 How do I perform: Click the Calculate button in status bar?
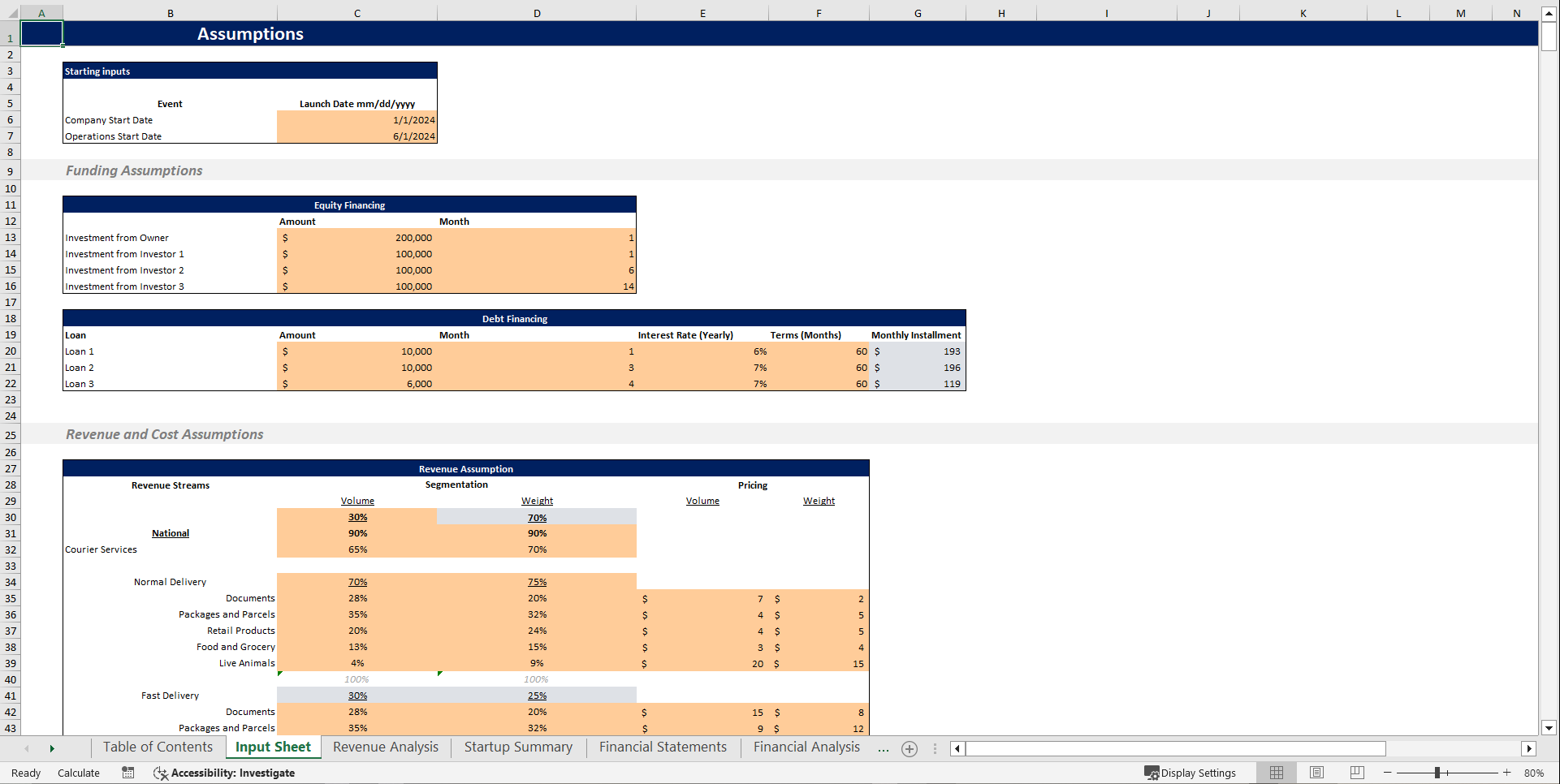(78, 773)
